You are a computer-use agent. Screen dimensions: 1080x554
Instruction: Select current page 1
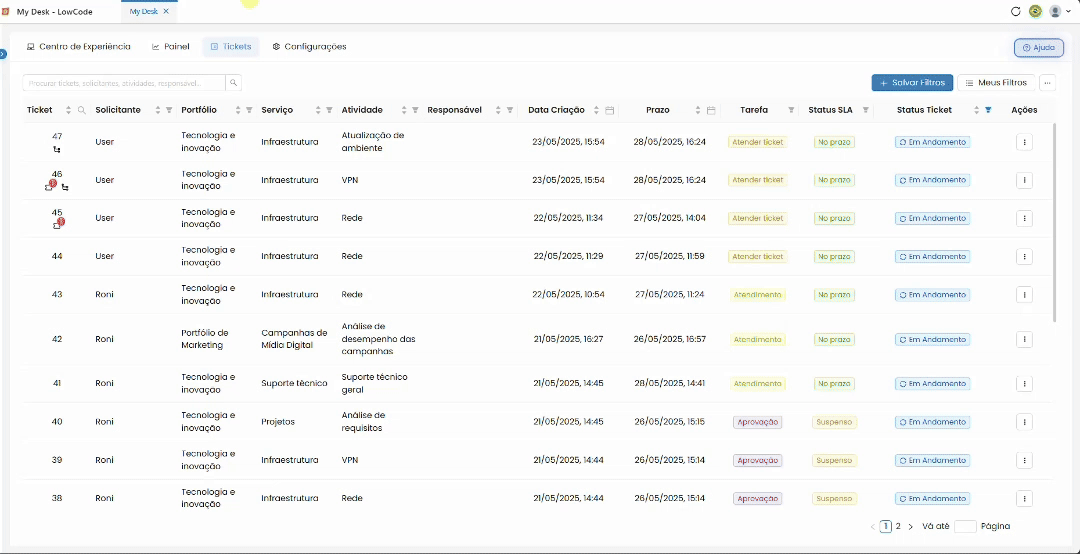click(886, 526)
